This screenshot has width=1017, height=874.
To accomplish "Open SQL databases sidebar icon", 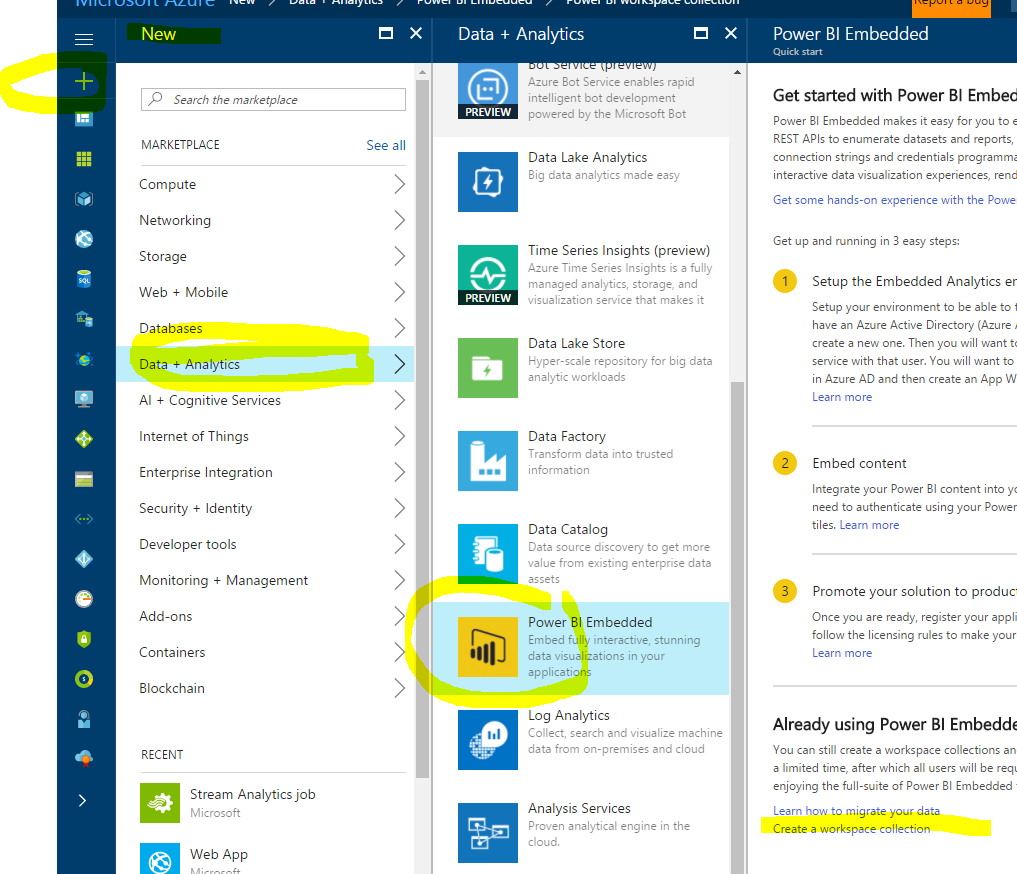I will coord(84,279).
